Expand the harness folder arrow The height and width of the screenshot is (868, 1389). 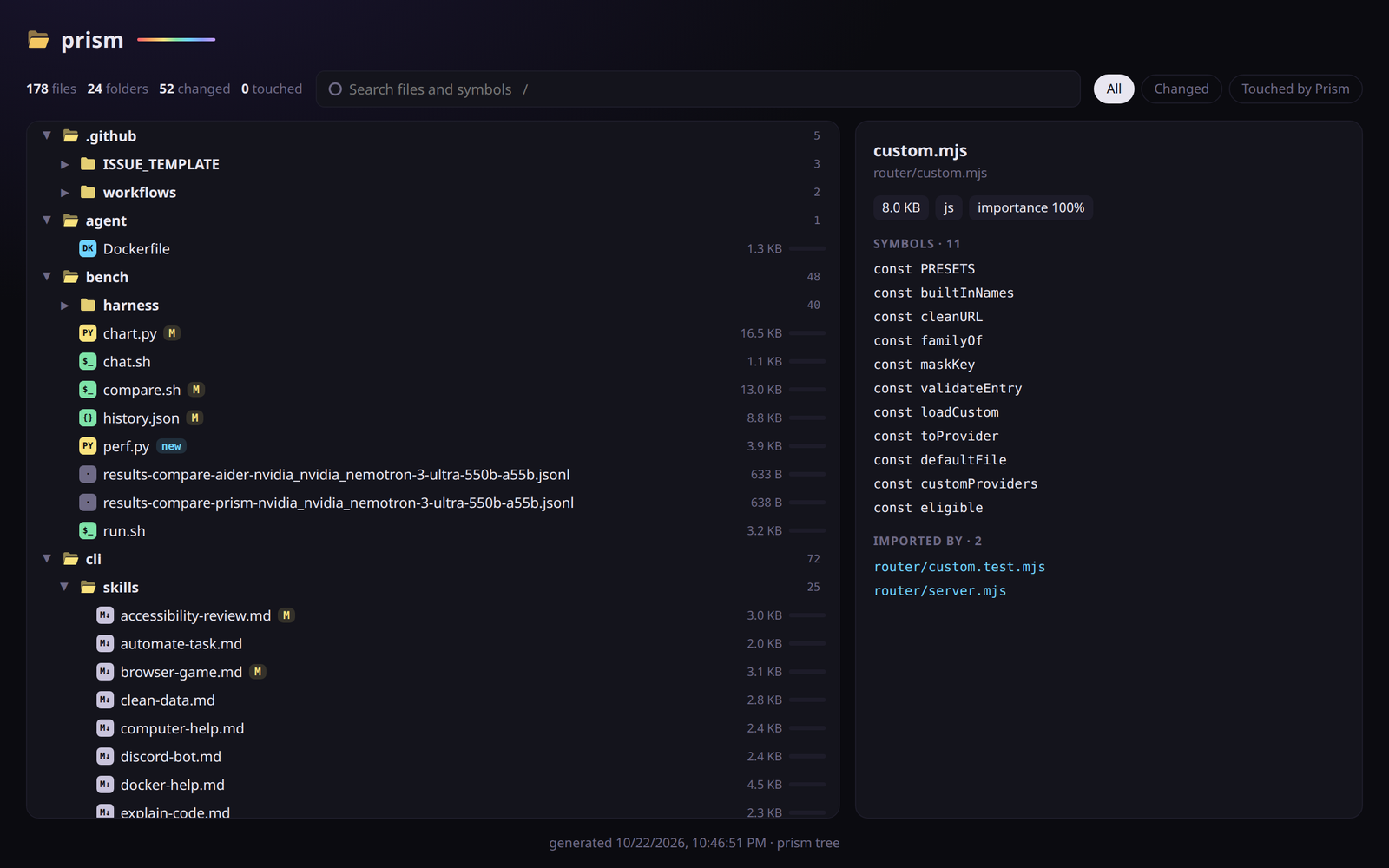point(64,306)
